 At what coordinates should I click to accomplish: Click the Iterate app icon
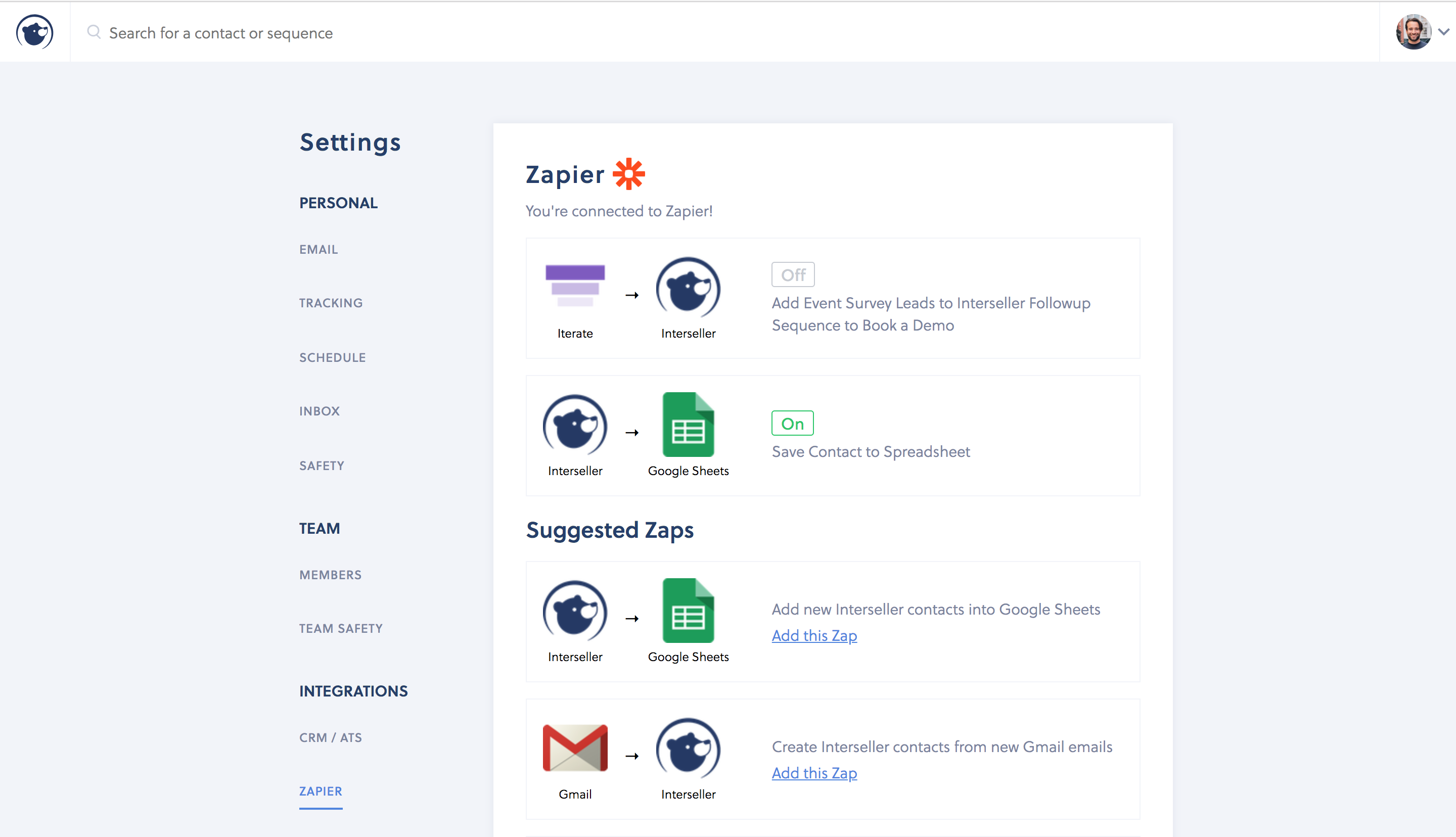click(575, 286)
